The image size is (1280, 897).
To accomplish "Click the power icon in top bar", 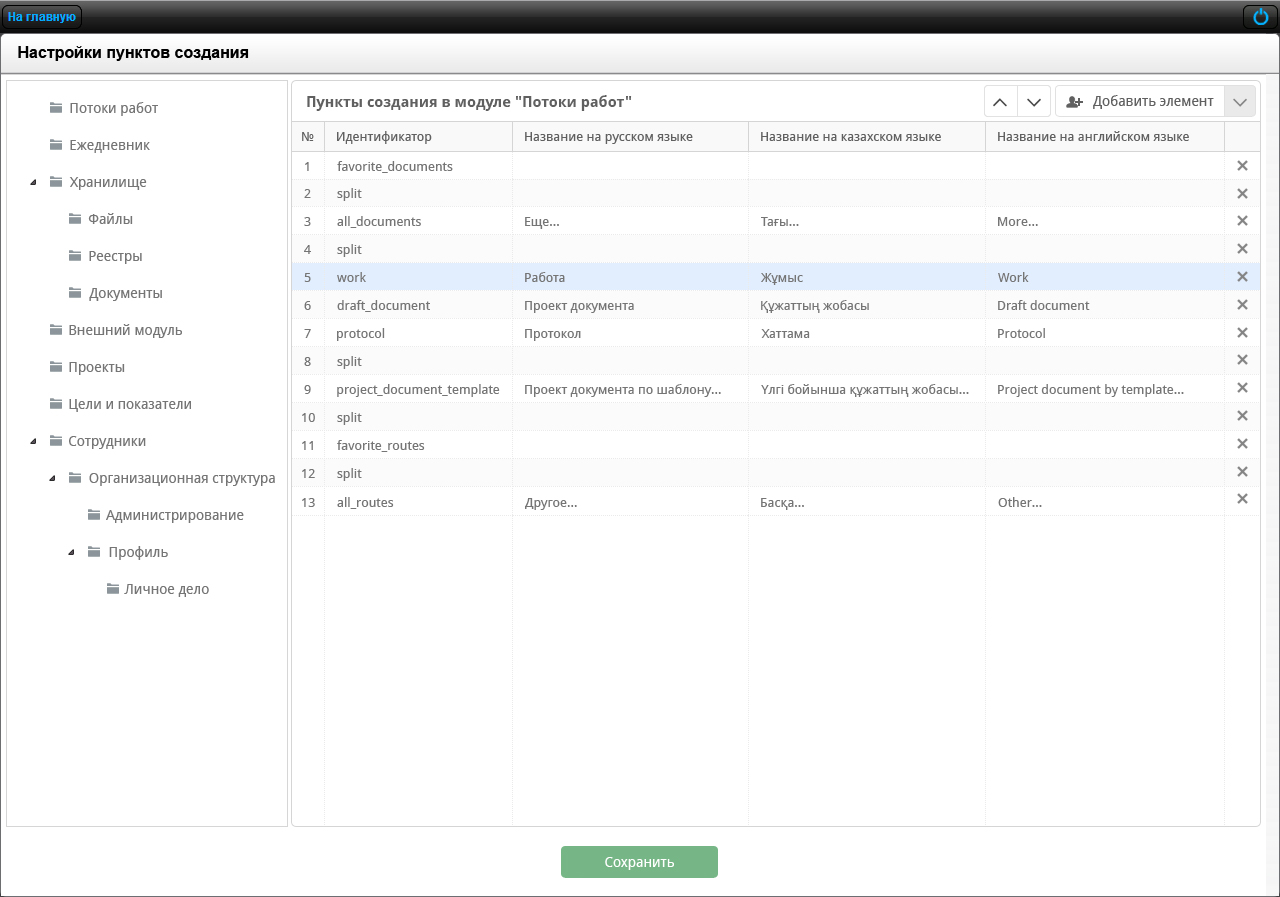I will [1260, 17].
